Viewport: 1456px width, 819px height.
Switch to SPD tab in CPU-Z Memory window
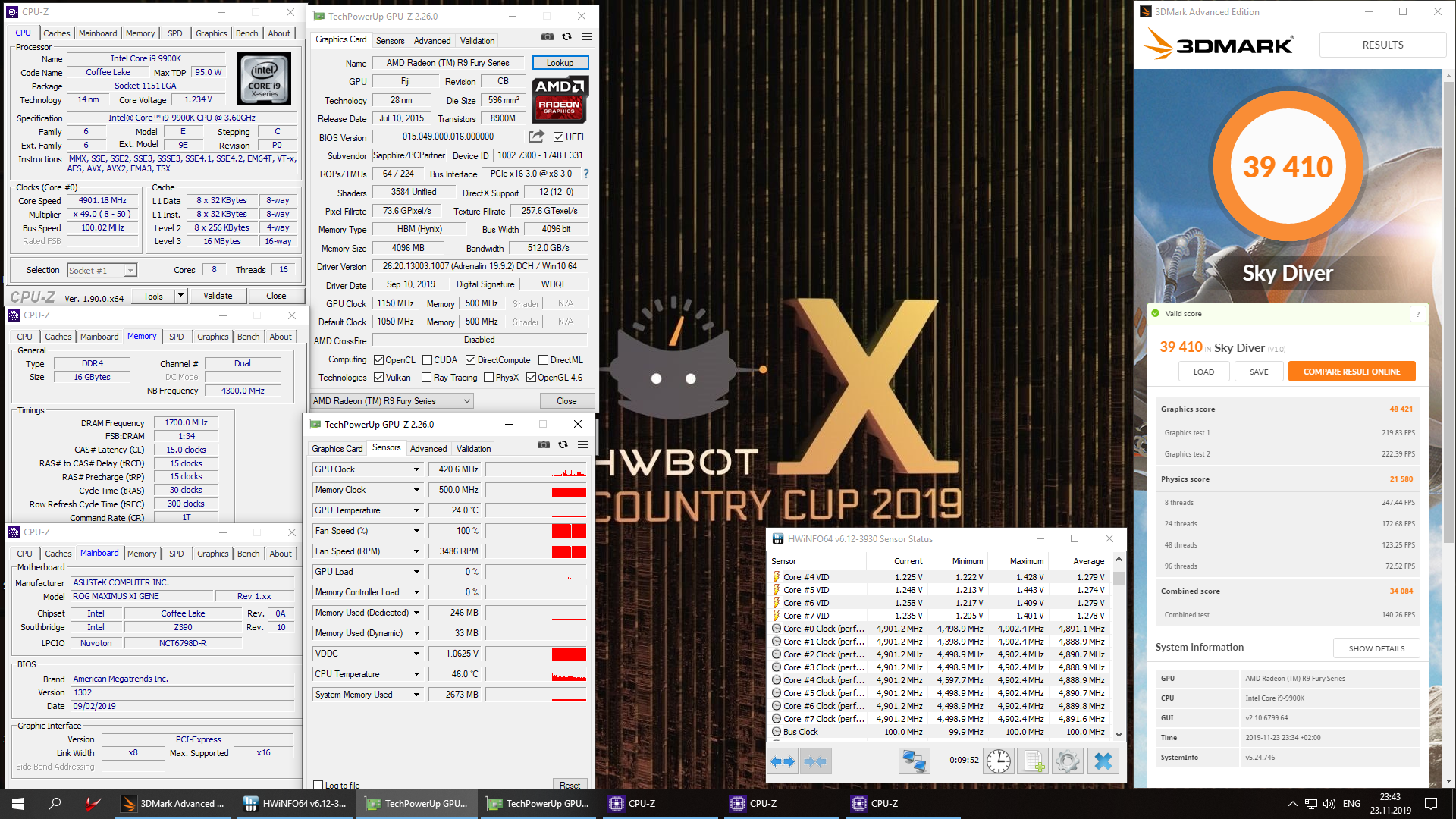coord(177,337)
